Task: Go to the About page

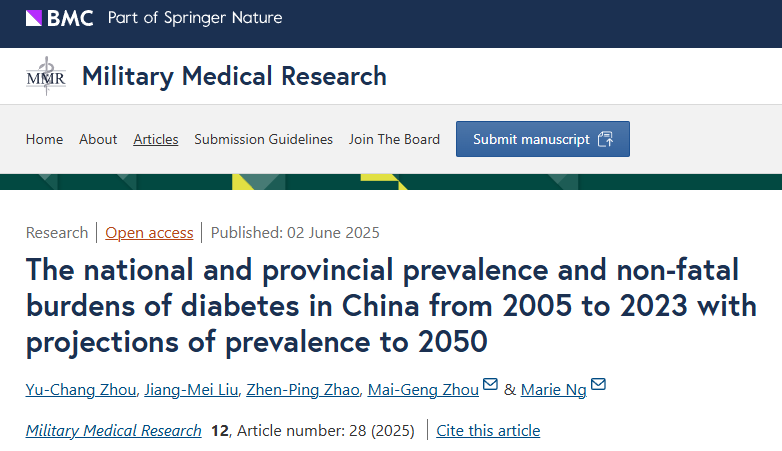Action: coord(98,139)
